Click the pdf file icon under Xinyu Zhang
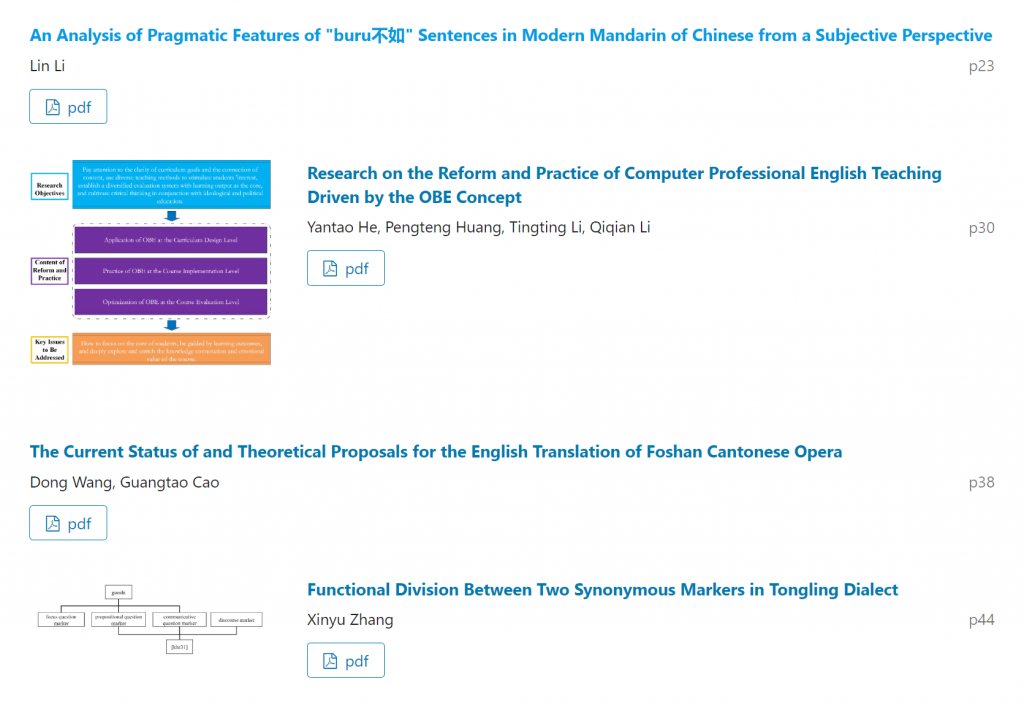 [x=330, y=661]
